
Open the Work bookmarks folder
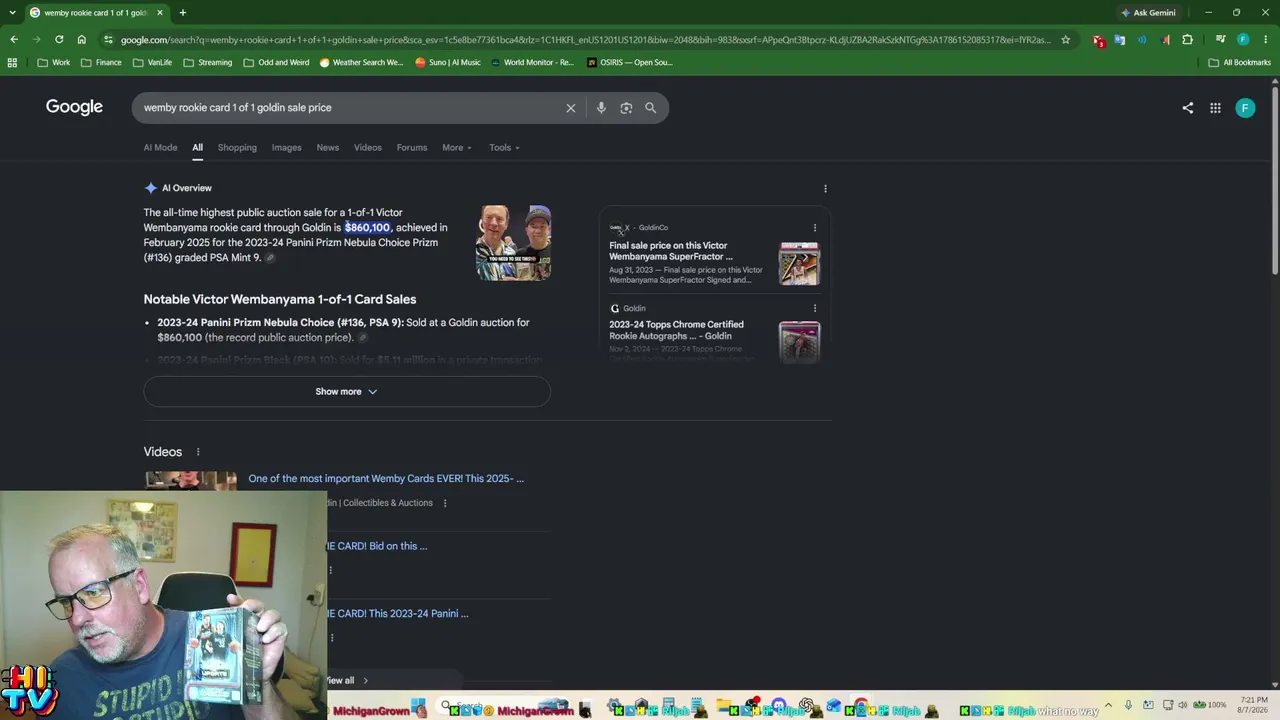point(54,62)
